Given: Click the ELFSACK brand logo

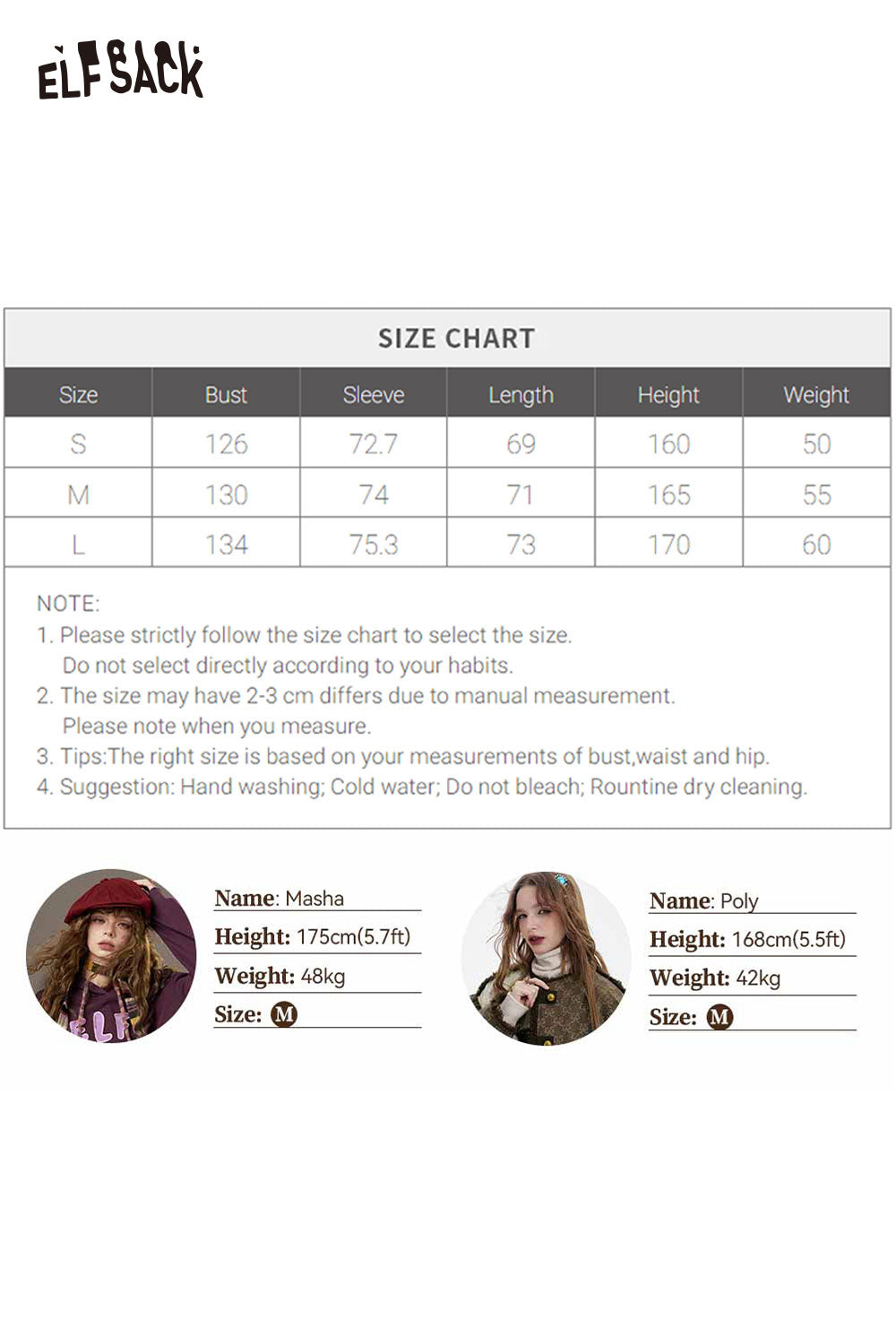Looking at the screenshot, I should pos(120,70).
